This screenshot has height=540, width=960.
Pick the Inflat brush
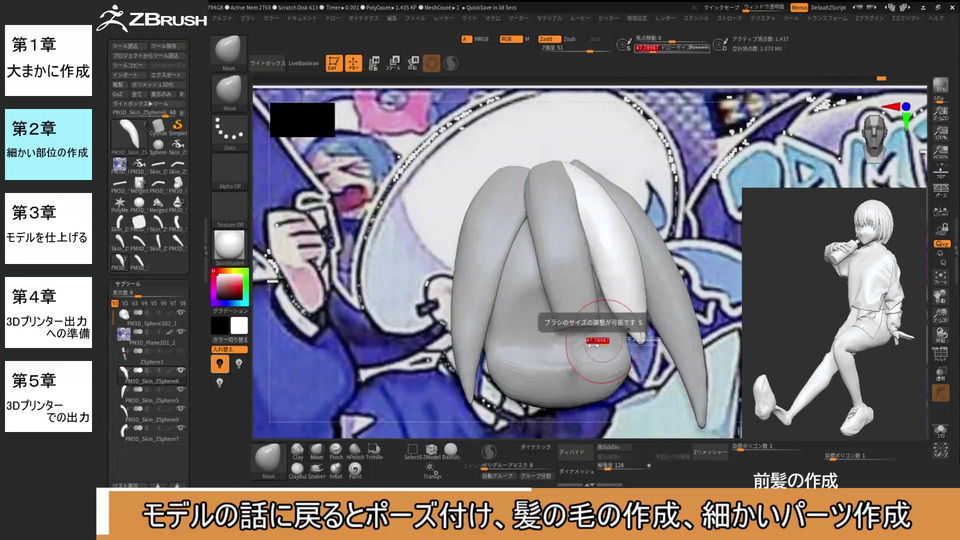[336, 471]
